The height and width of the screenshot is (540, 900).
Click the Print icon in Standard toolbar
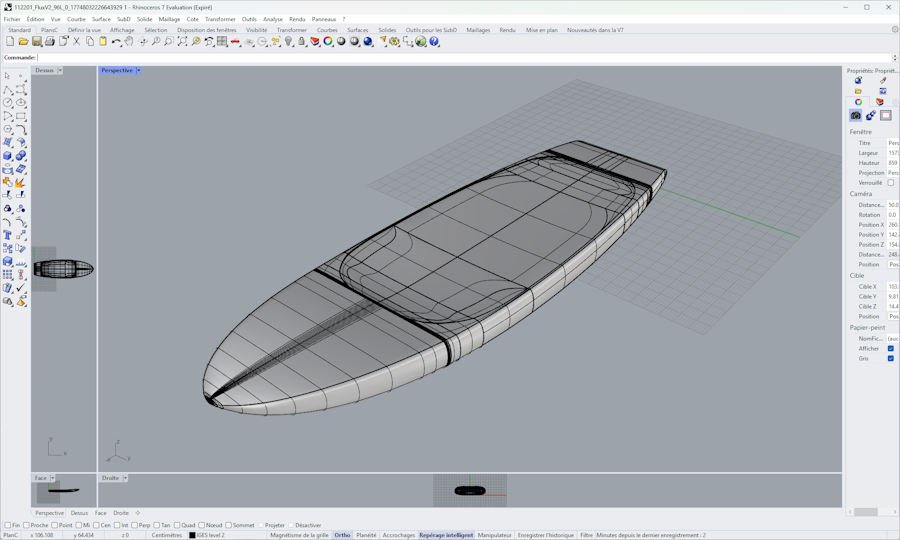click(x=50, y=42)
